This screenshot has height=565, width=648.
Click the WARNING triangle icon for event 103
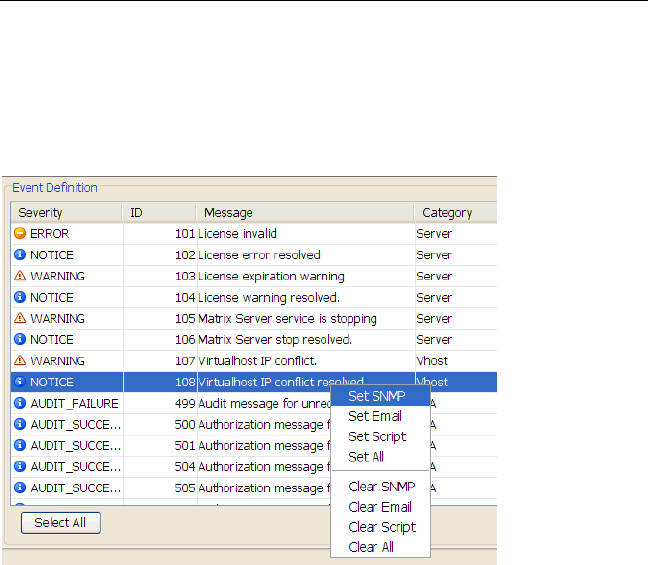[x=20, y=276]
